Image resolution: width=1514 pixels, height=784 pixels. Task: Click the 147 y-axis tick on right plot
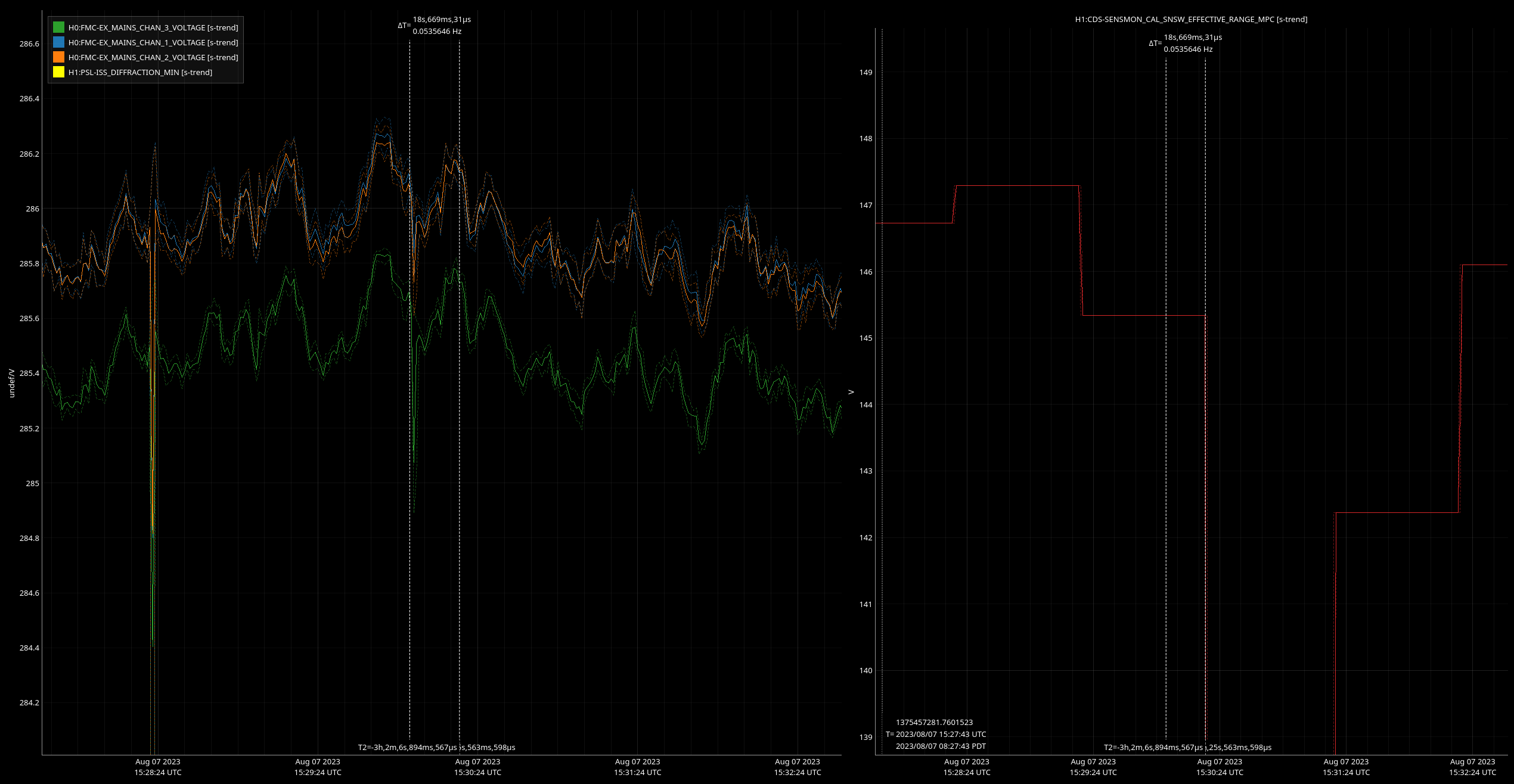(x=865, y=205)
